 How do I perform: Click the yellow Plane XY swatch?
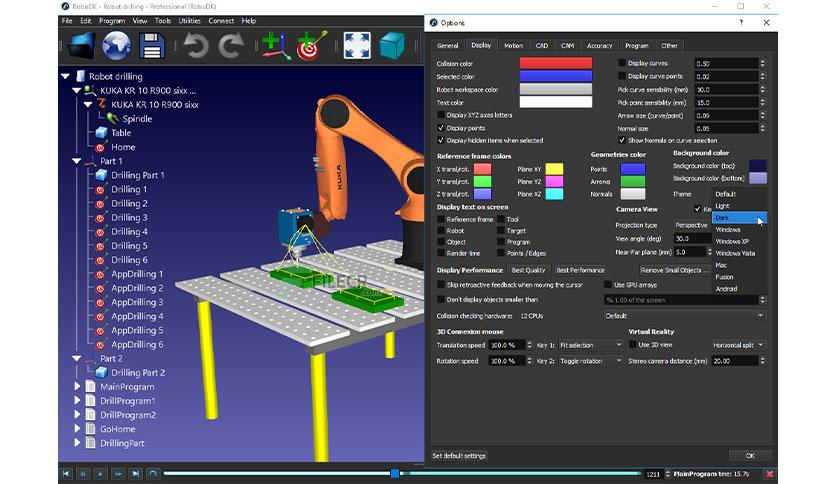coord(554,169)
